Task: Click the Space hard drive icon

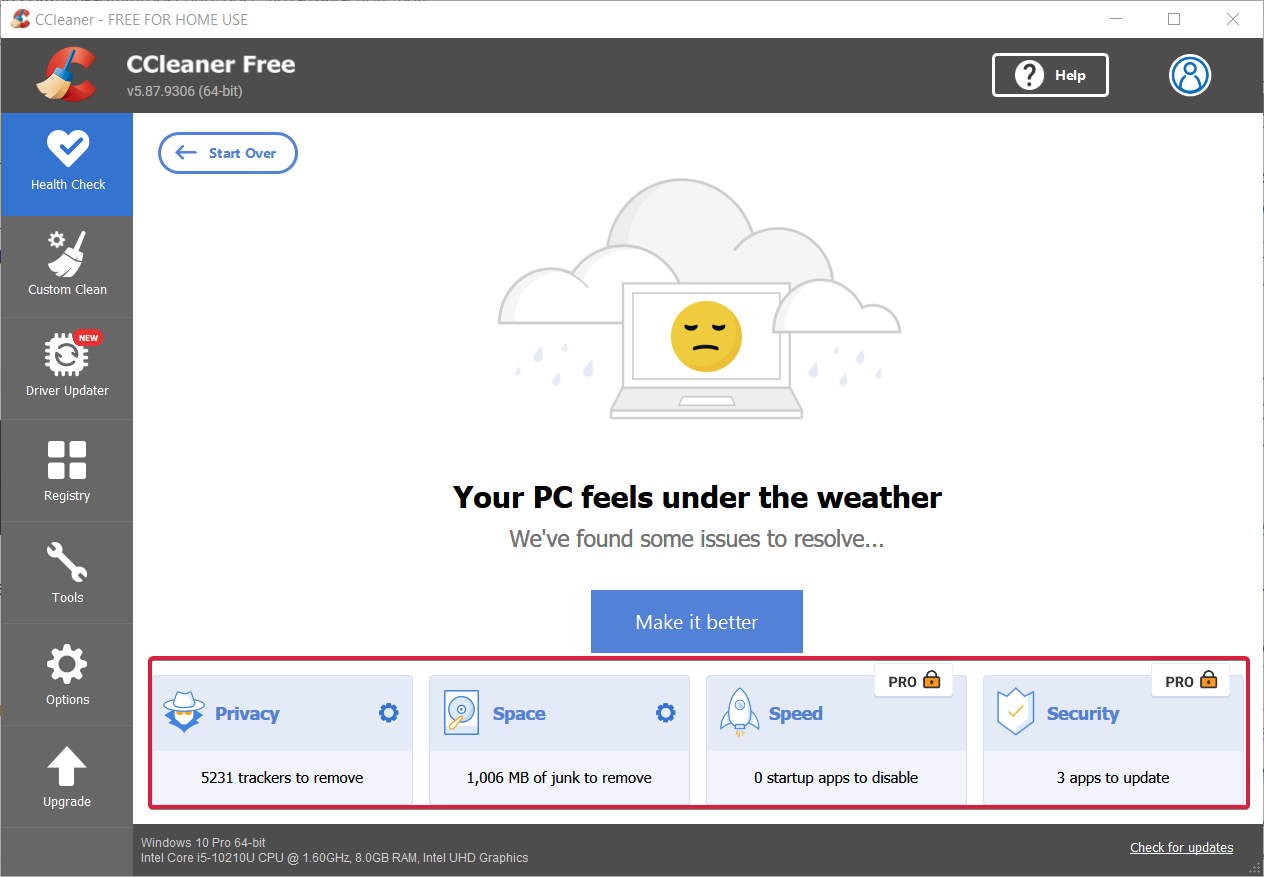Action: click(x=461, y=713)
